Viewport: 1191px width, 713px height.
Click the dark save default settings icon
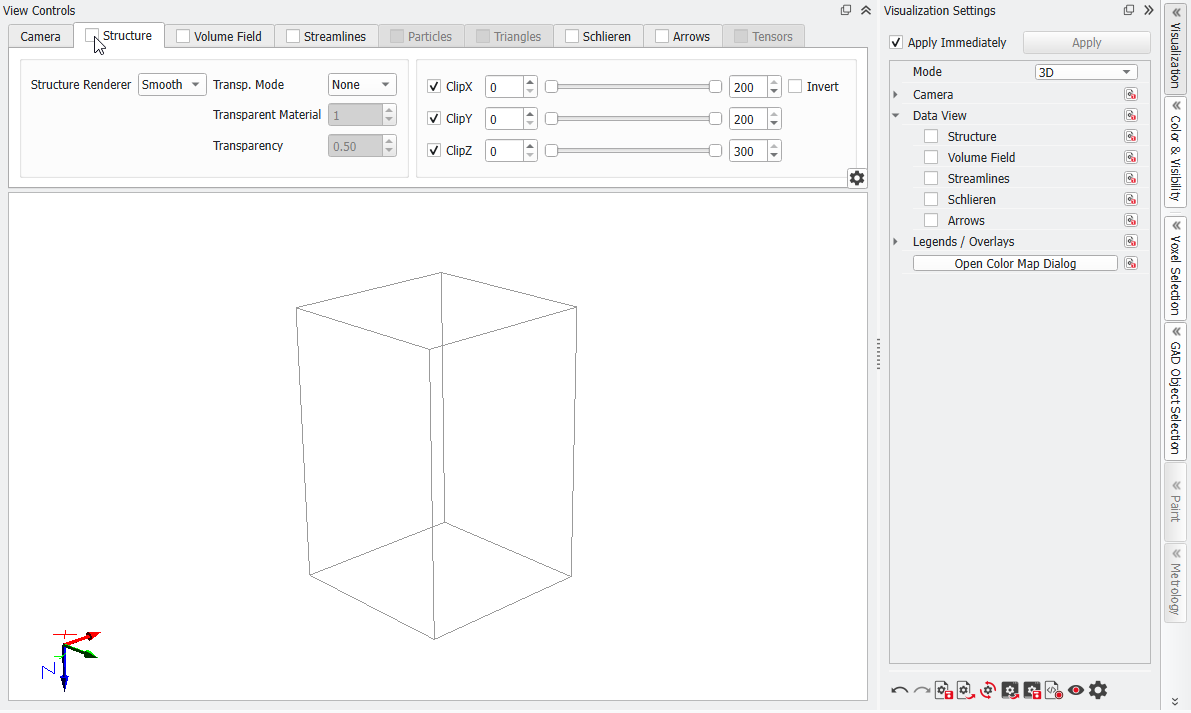point(1031,690)
